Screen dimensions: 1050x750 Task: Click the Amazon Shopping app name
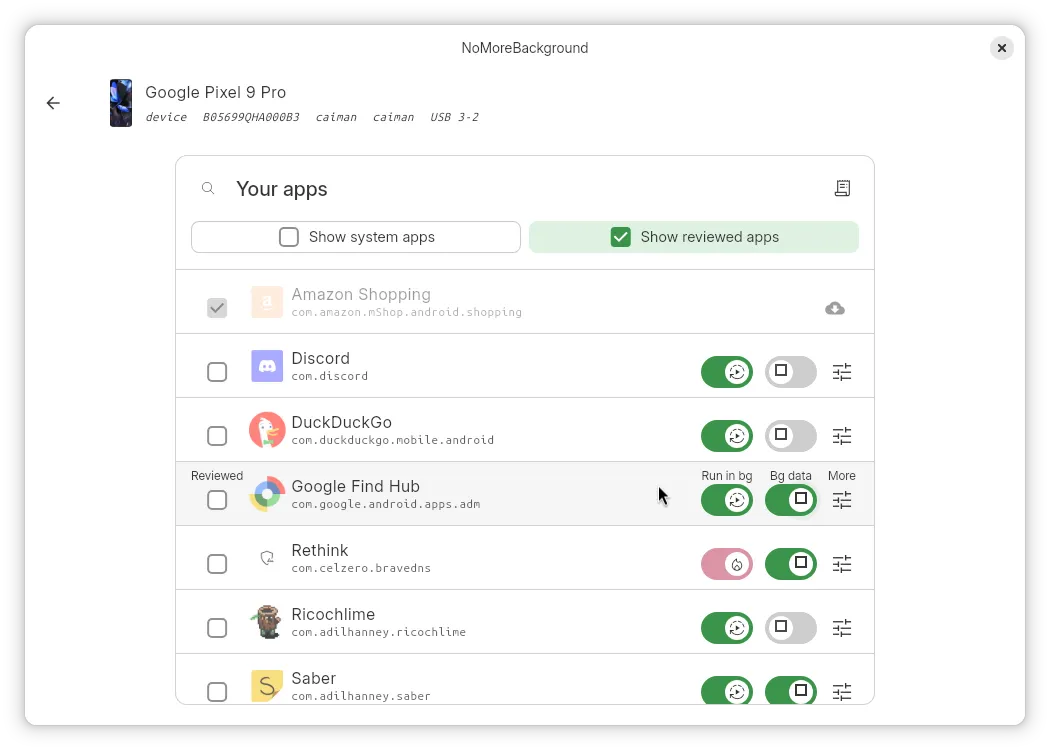pos(361,295)
